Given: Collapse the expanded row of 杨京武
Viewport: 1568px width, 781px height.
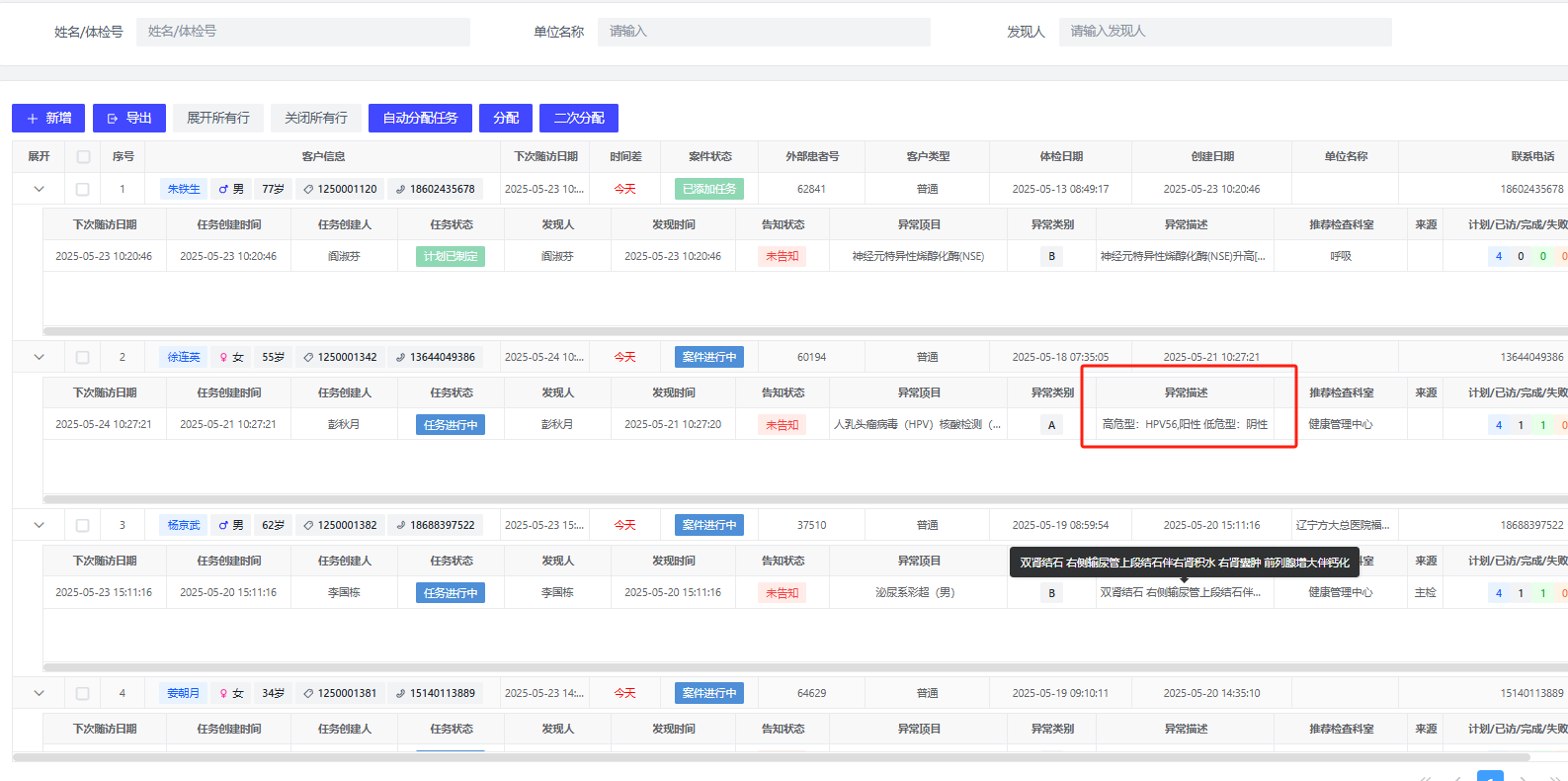Looking at the screenshot, I should tap(39, 525).
